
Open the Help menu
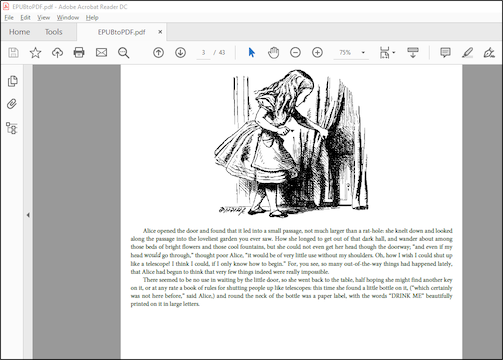point(92,17)
